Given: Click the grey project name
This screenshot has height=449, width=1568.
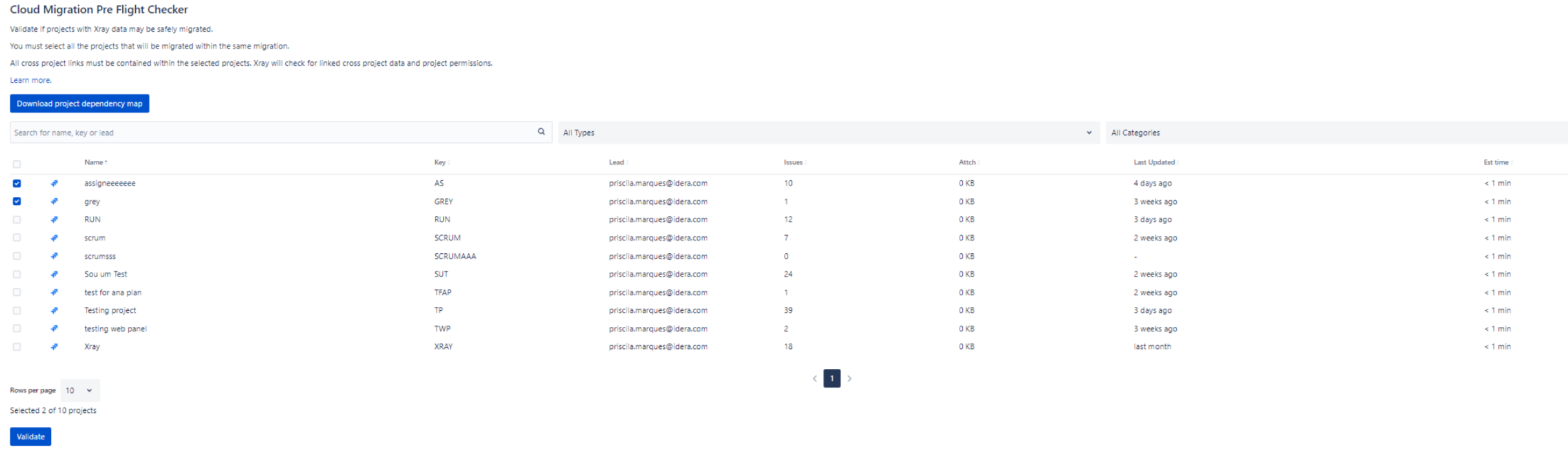Looking at the screenshot, I should (x=92, y=202).
